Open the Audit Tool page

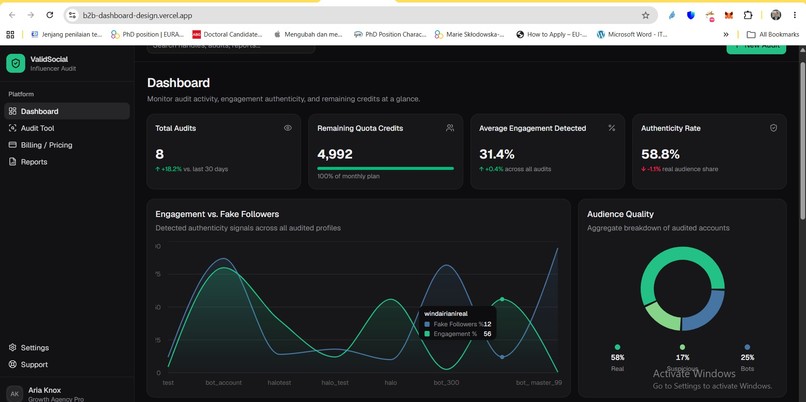(67, 128)
